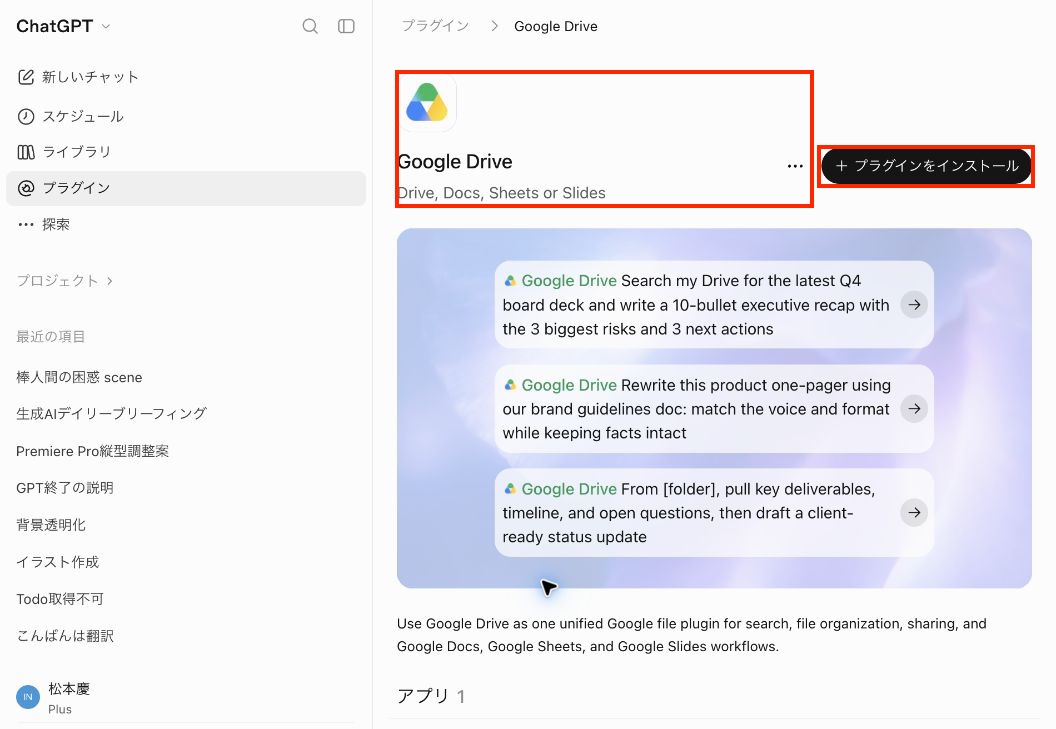1056x729 pixels.
Task: Click the 最近の項目 heading
Action: pyautogui.click(x=51, y=336)
